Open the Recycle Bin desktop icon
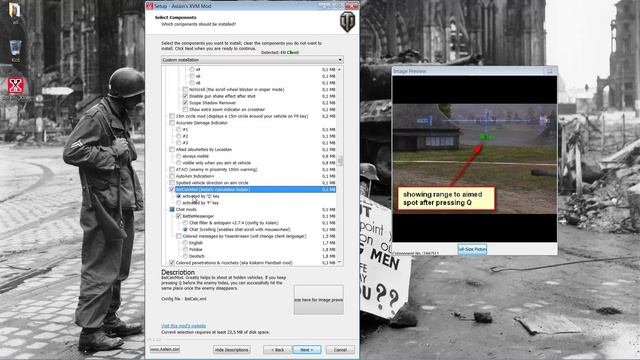 coord(15,48)
